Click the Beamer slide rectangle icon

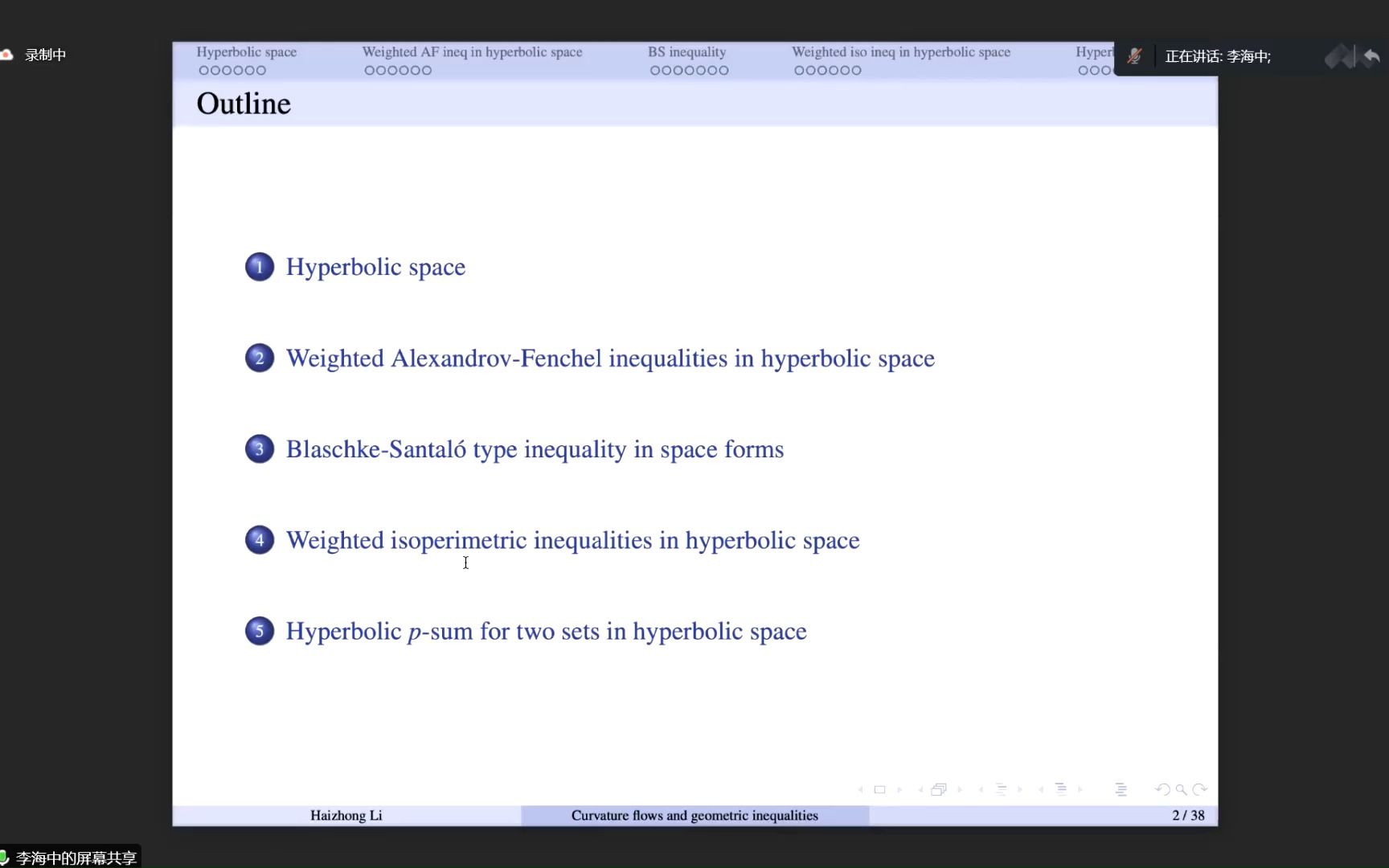tap(879, 789)
